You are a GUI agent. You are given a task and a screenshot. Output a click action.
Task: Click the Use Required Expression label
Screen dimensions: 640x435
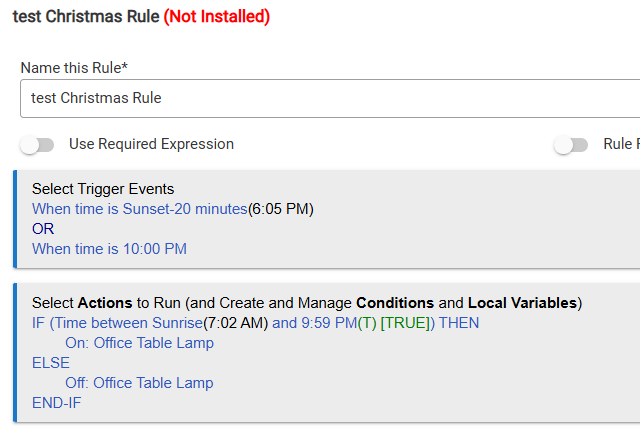[x=151, y=145]
